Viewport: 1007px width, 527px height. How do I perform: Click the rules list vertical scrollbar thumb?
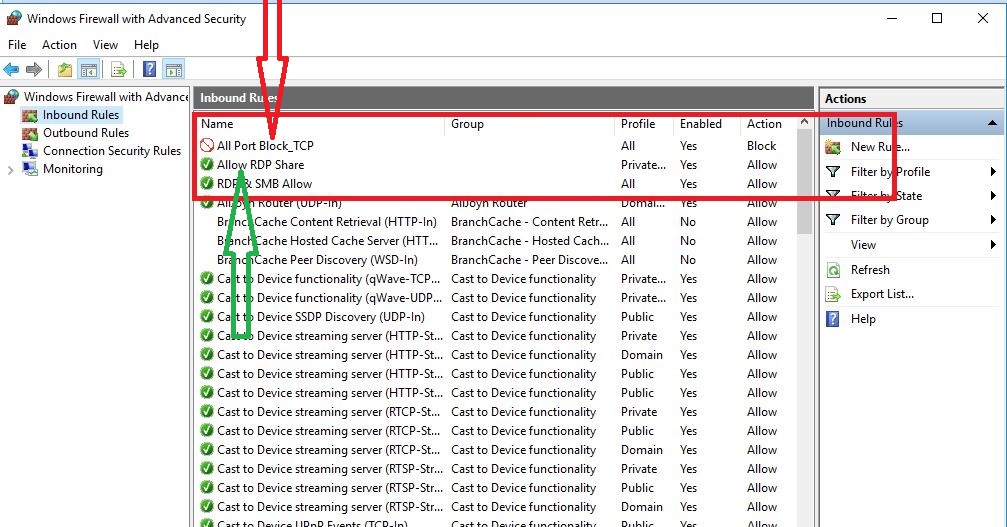point(805,182)
